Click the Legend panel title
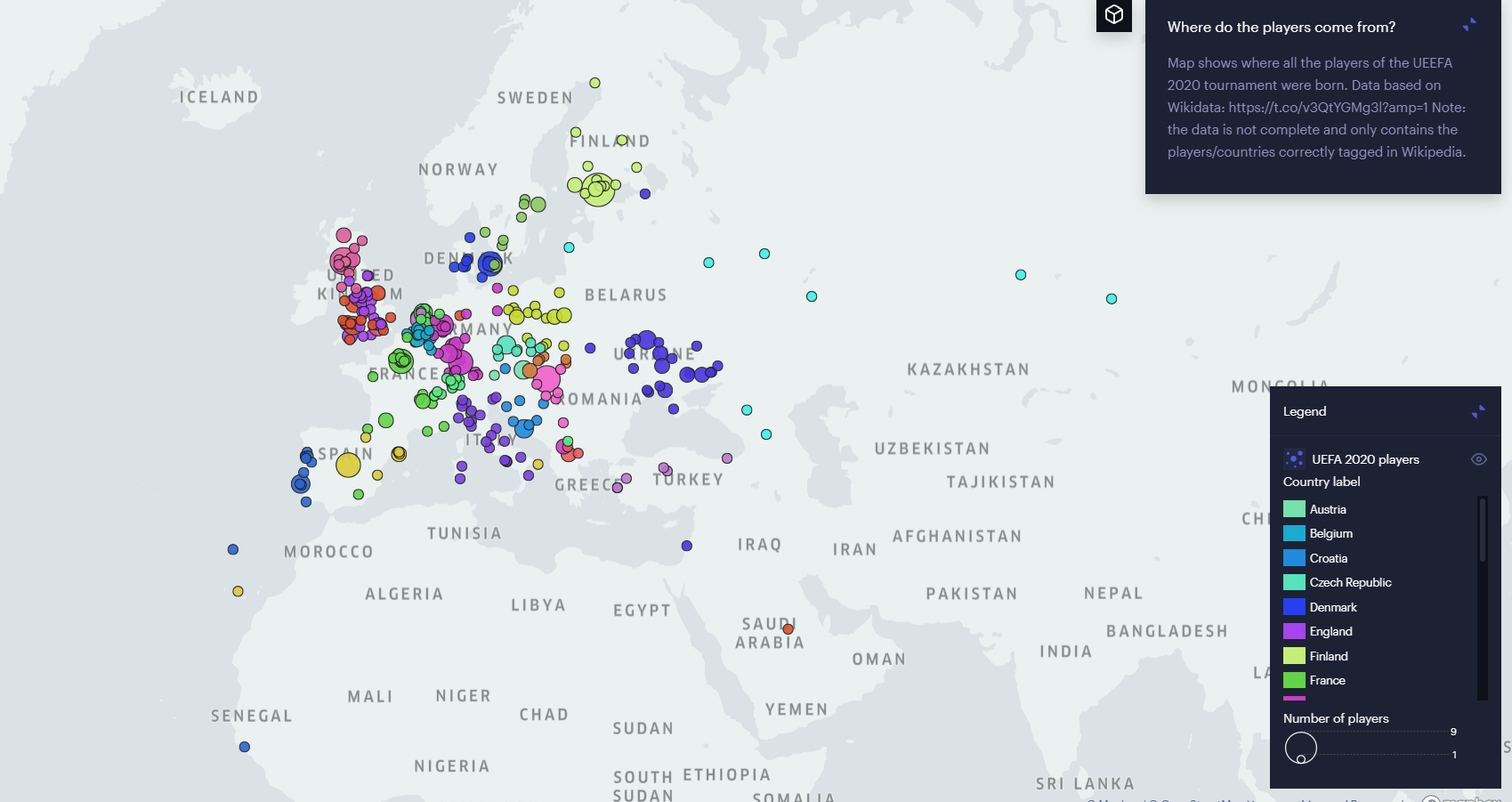The image size is (1512, 802). point(1305,411)
